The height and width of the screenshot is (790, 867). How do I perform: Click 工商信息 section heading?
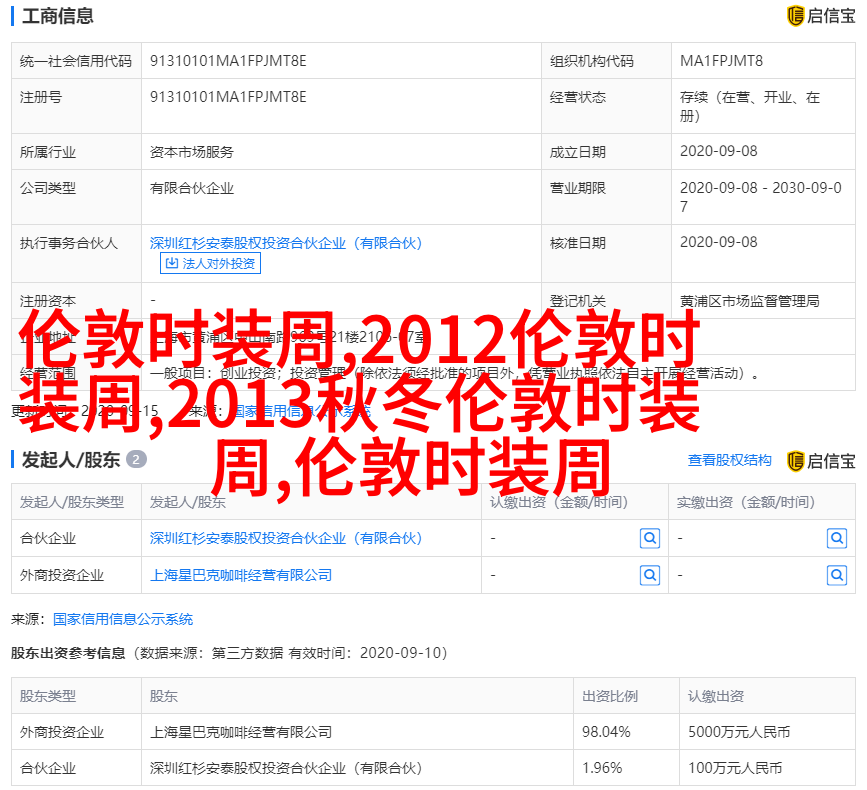click(58, 15)
